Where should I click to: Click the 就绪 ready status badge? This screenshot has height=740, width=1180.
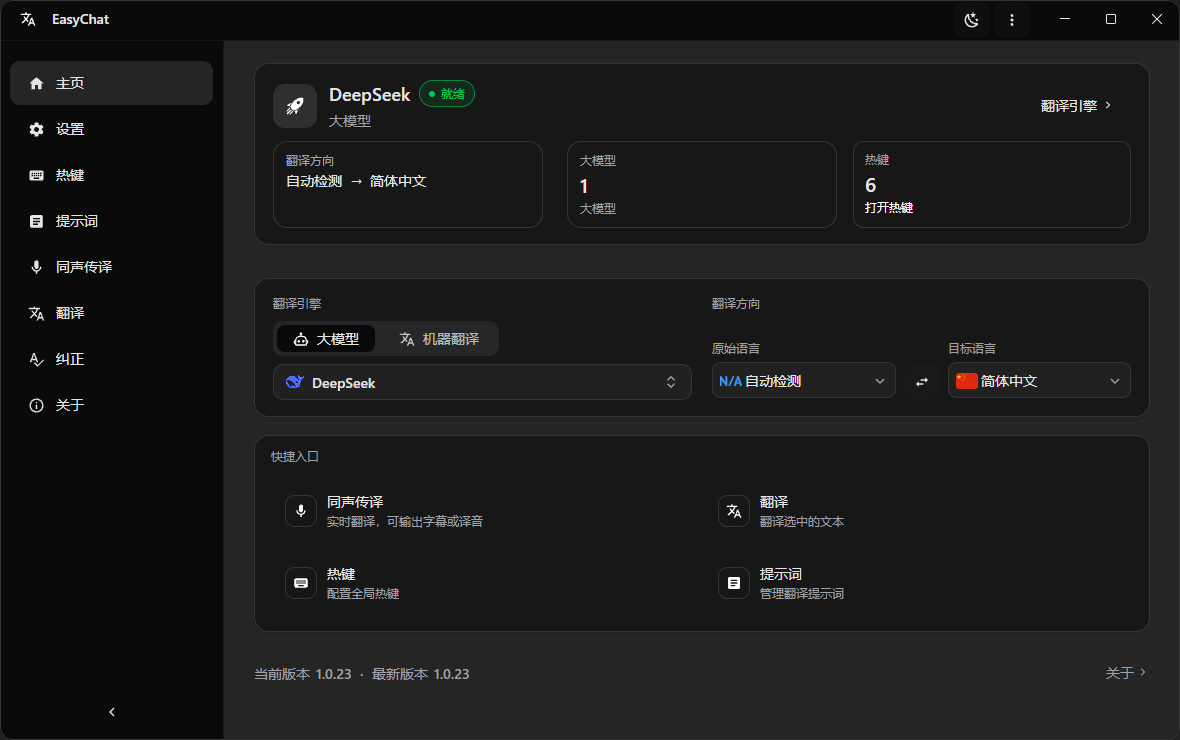point(447,94)
